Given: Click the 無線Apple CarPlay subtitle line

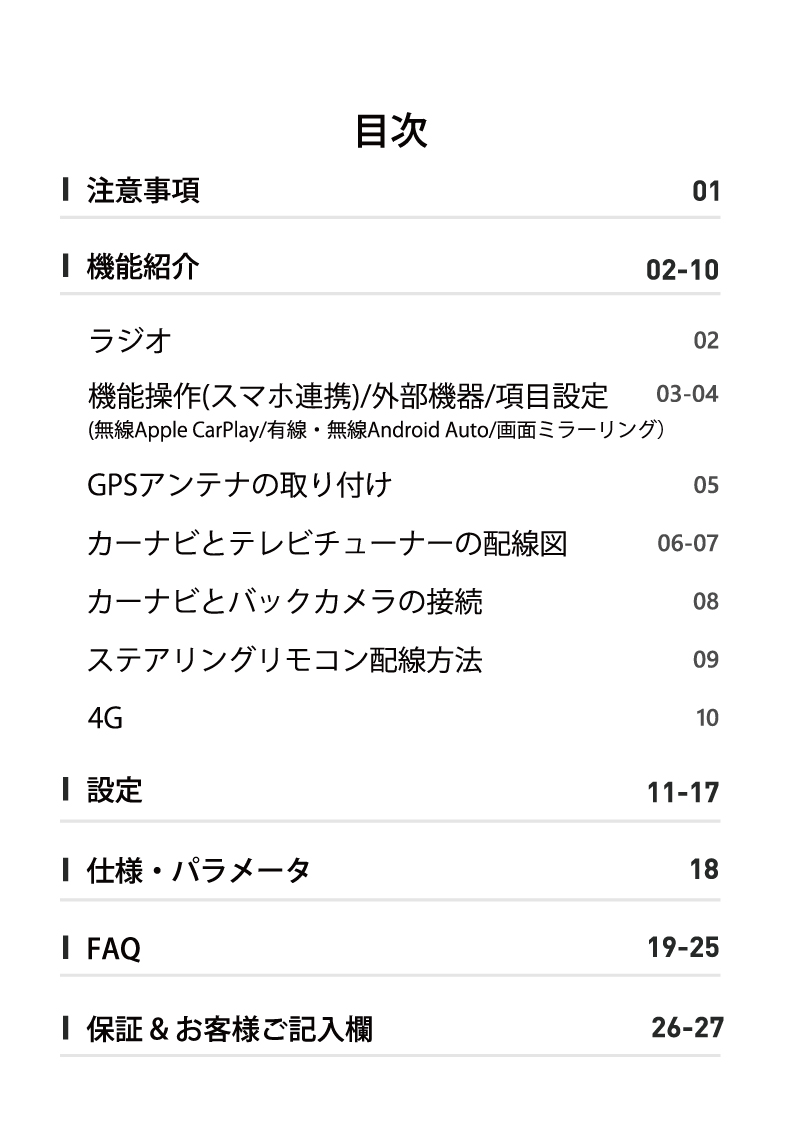Looking at the screenshot, I should click(x=377, y=431).
